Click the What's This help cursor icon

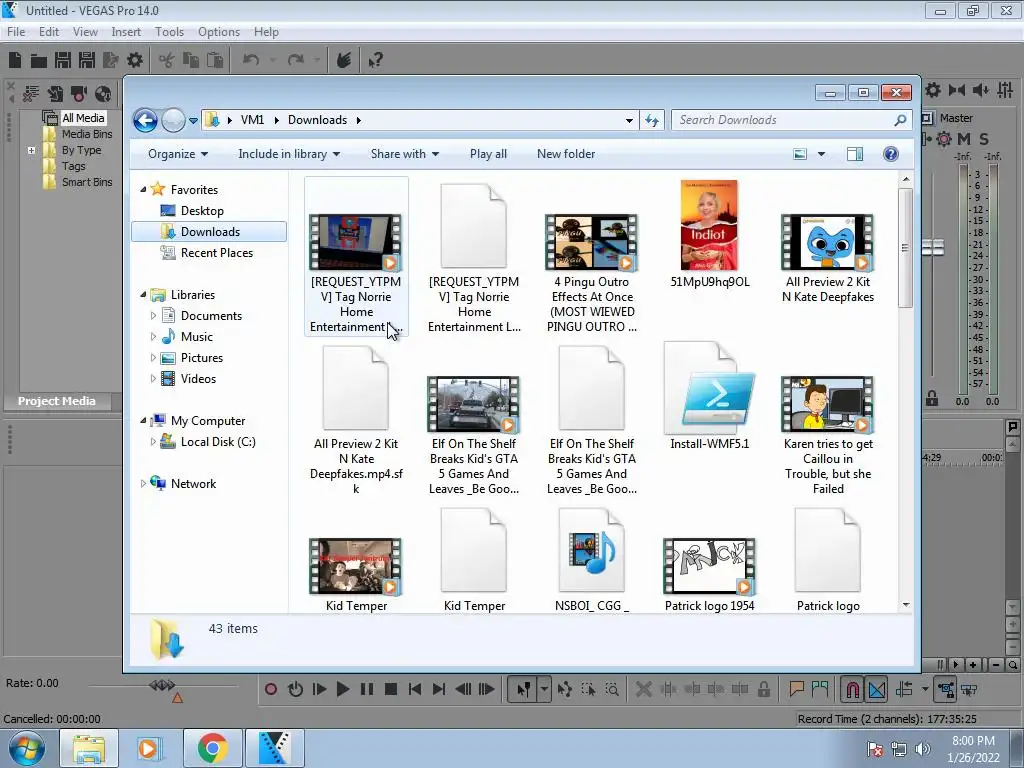375,61
